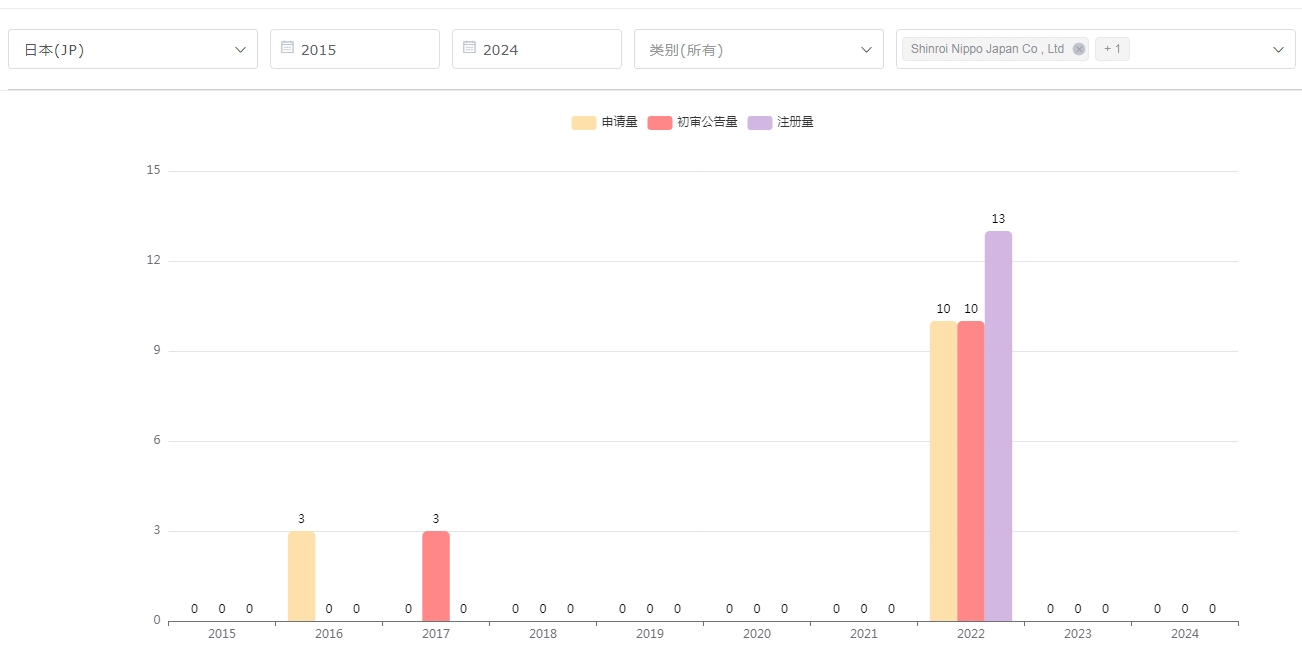Click the Shinroi Nippo Japan Co label
This screenshot has height=668, width=1302.
click(x=987, y=49)
